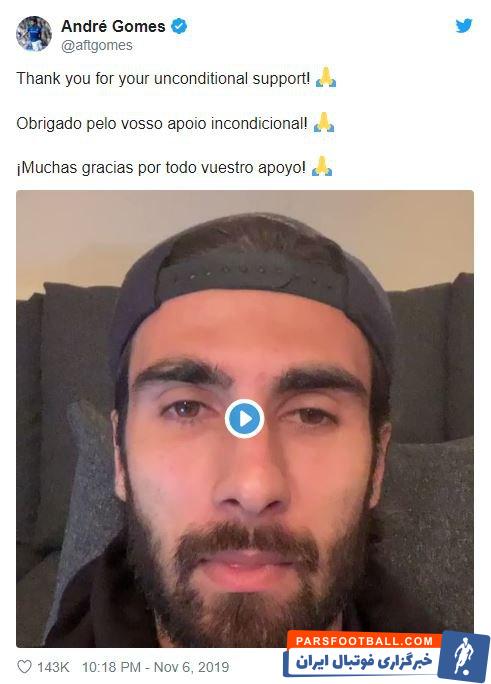
Task: Click the Persian text in the watermark banner
Action: (365, 662)
